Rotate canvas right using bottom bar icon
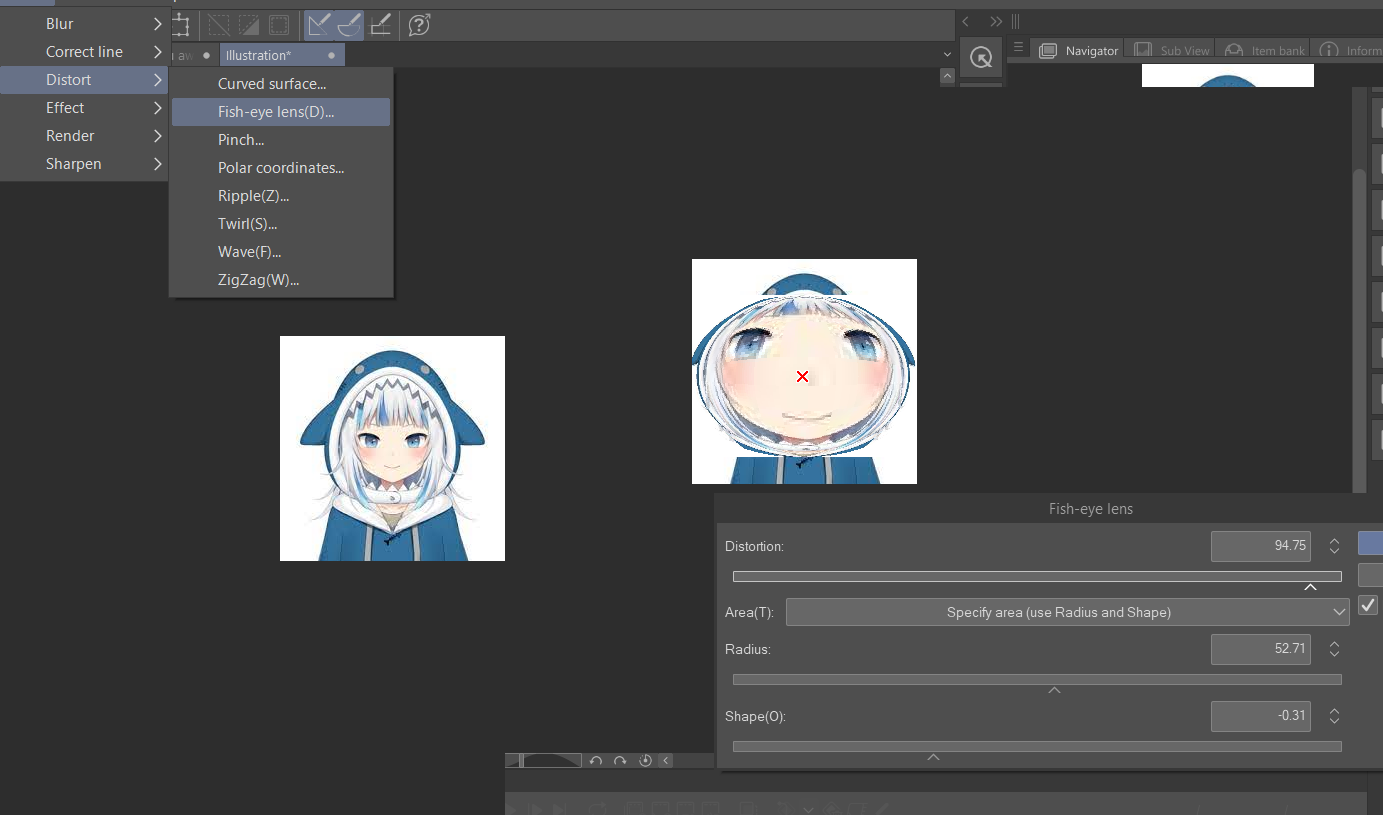 tap(620, 761)
